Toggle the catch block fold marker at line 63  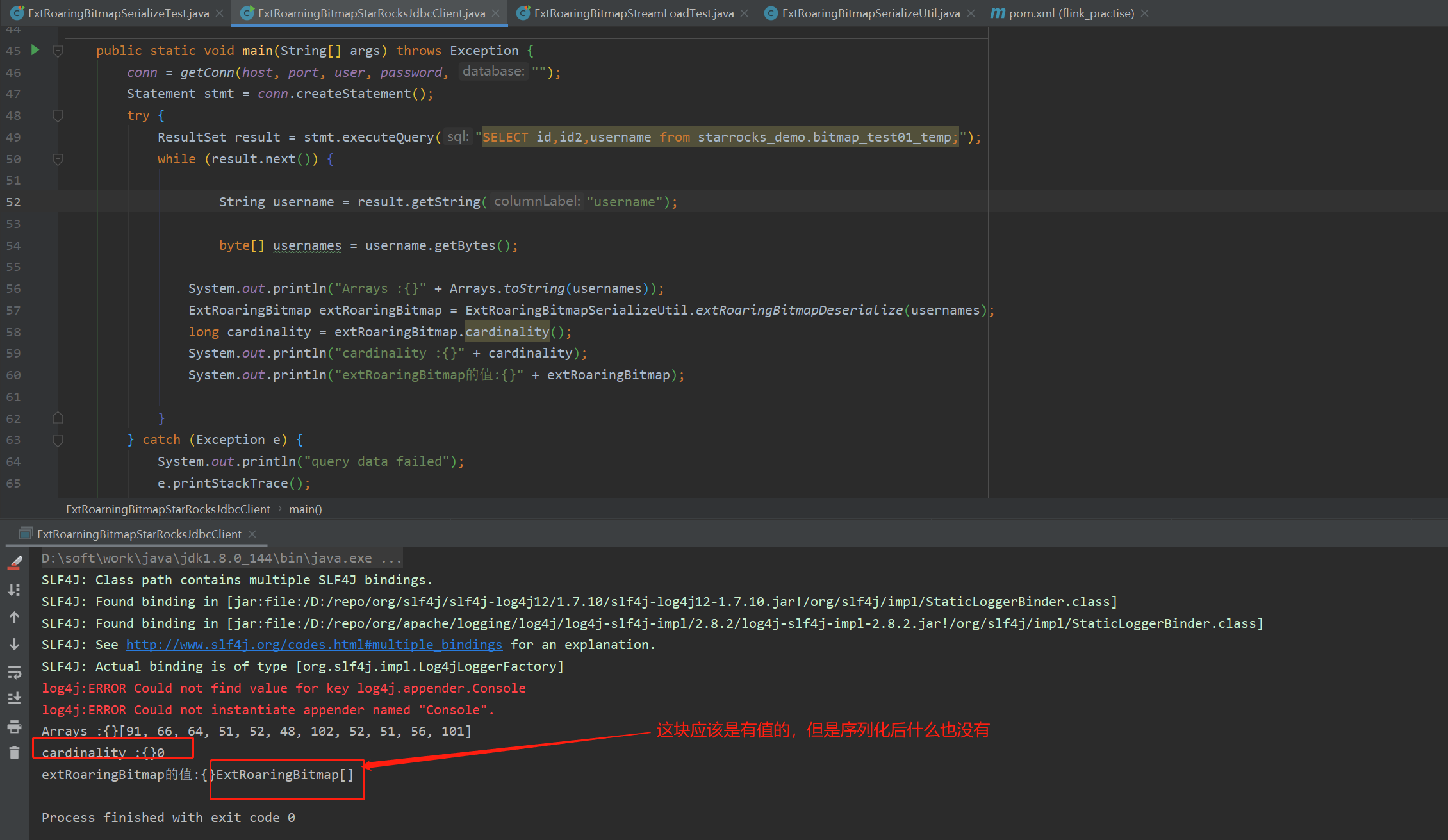(58, 440)
